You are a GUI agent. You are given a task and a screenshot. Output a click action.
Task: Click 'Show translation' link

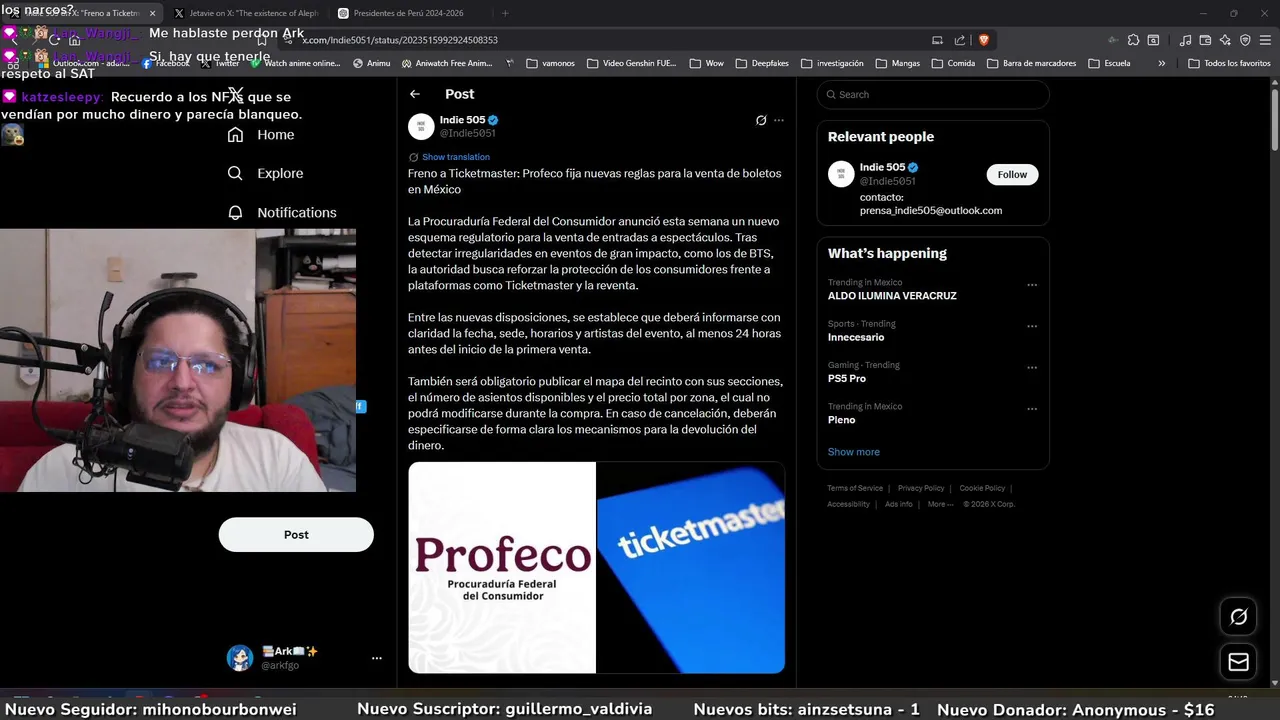coord(455,157)
